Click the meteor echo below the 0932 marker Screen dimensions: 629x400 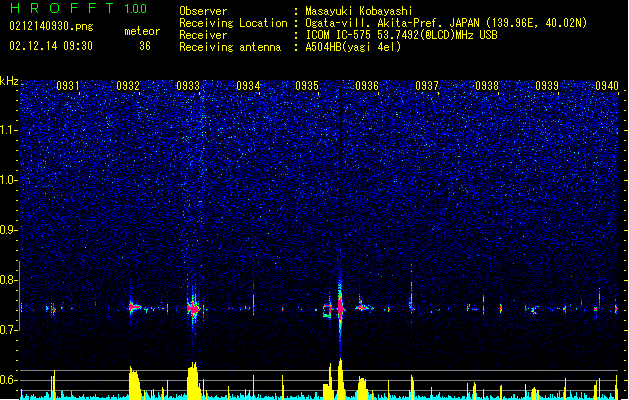tap(134, 308)
